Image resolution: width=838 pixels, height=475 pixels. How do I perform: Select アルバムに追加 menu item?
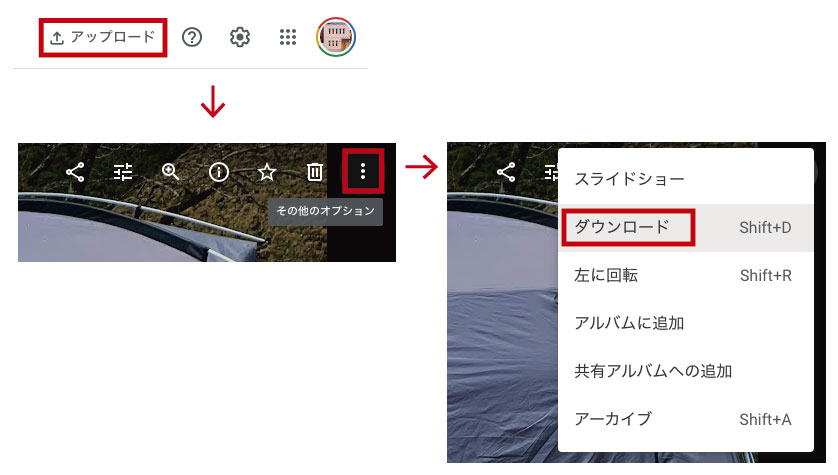click(686, 323)
